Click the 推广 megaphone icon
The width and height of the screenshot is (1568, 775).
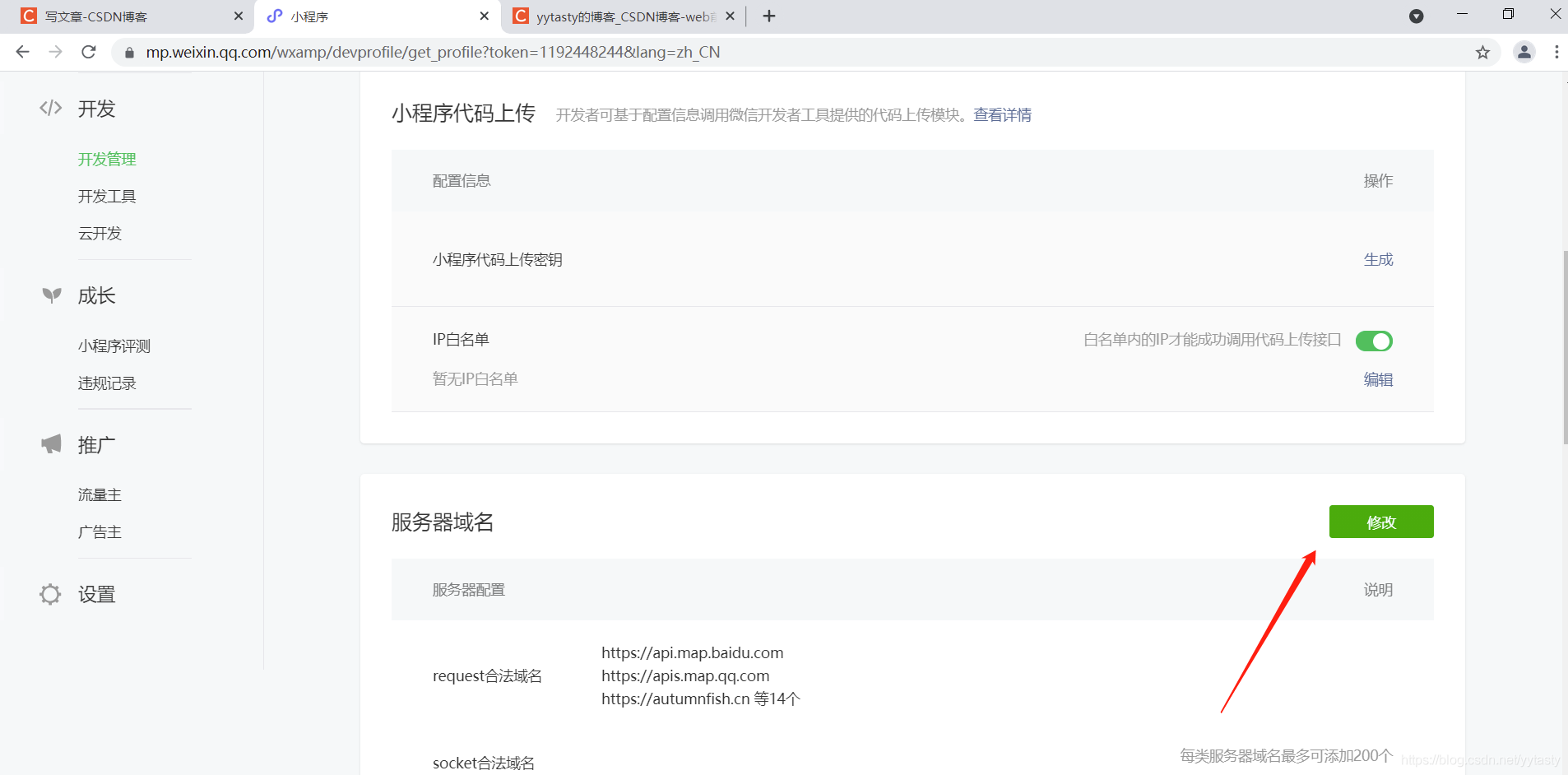tap(51, 444)
